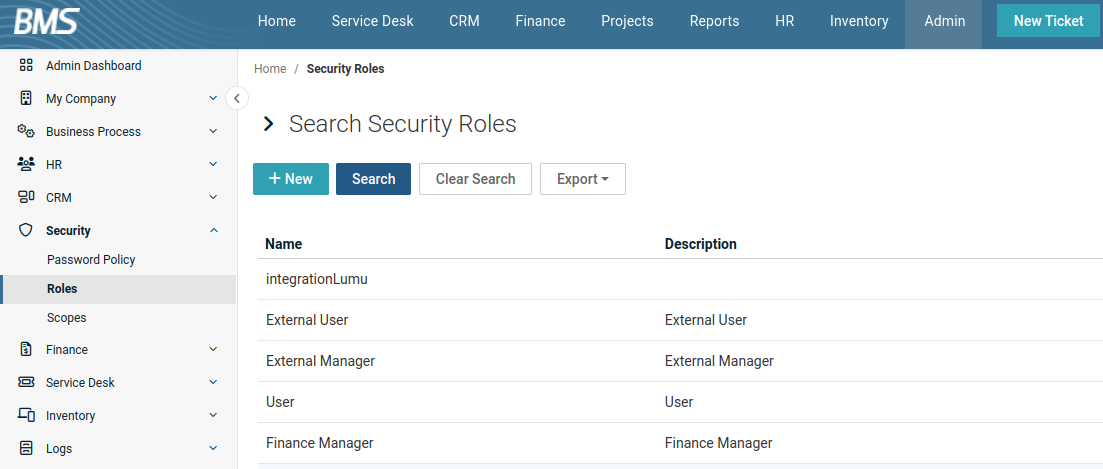The width and height of the screenshot is (1103, 469).
Task: Click the Service Desk ticket icon
Action: [x=27, y=383]
